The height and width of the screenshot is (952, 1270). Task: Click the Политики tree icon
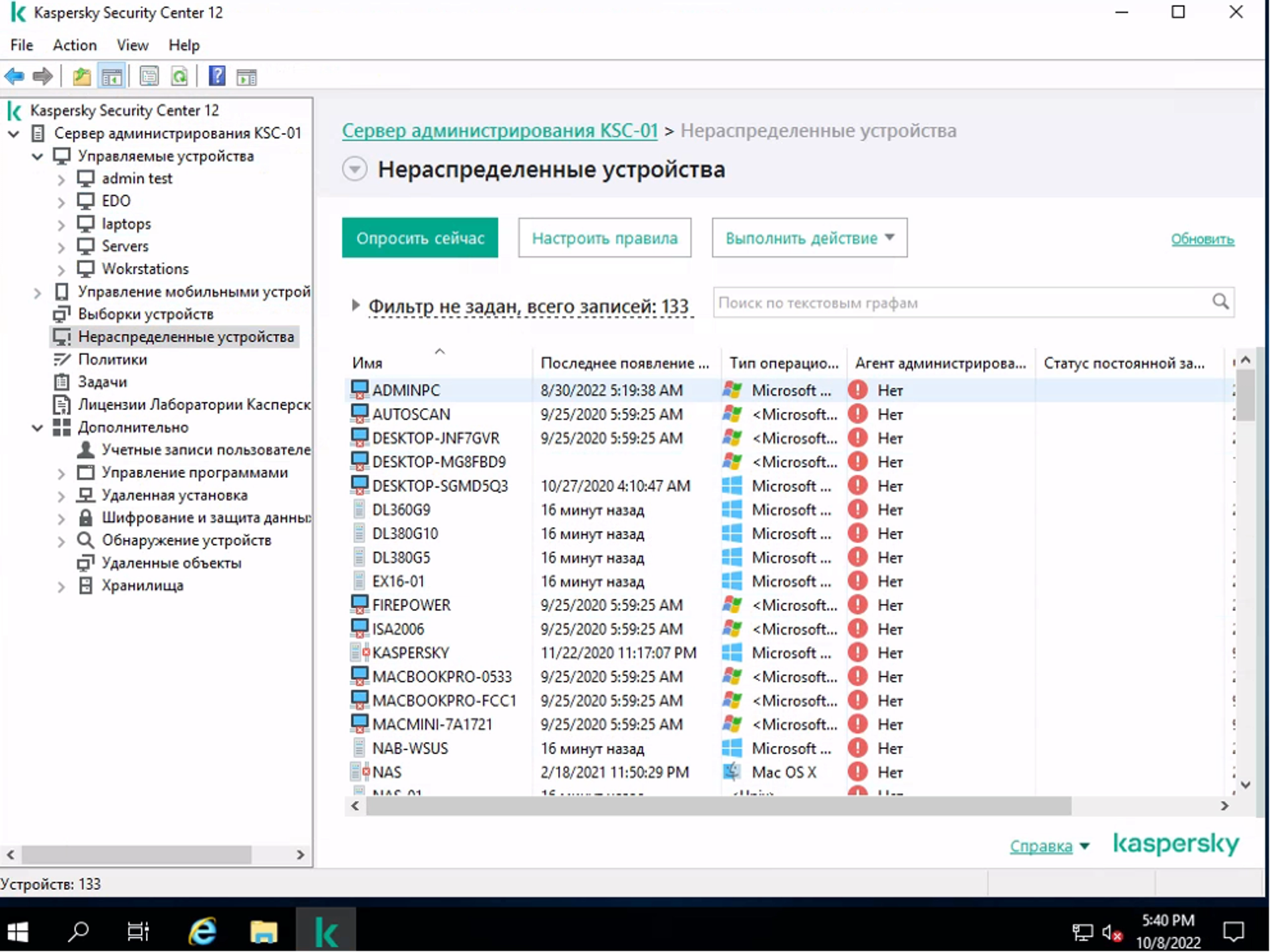point(62,360)
